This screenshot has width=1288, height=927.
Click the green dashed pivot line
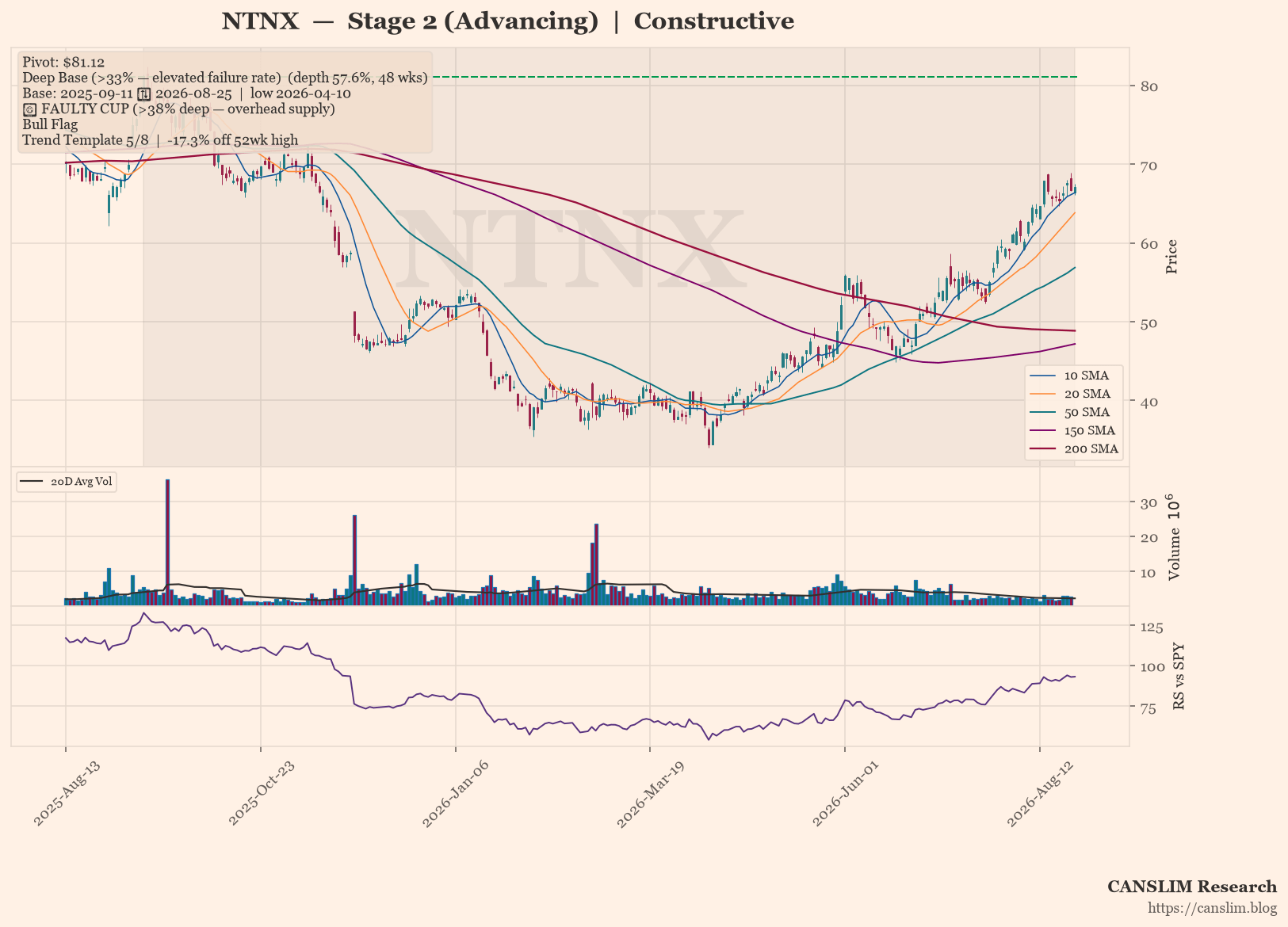coord(755,77)
